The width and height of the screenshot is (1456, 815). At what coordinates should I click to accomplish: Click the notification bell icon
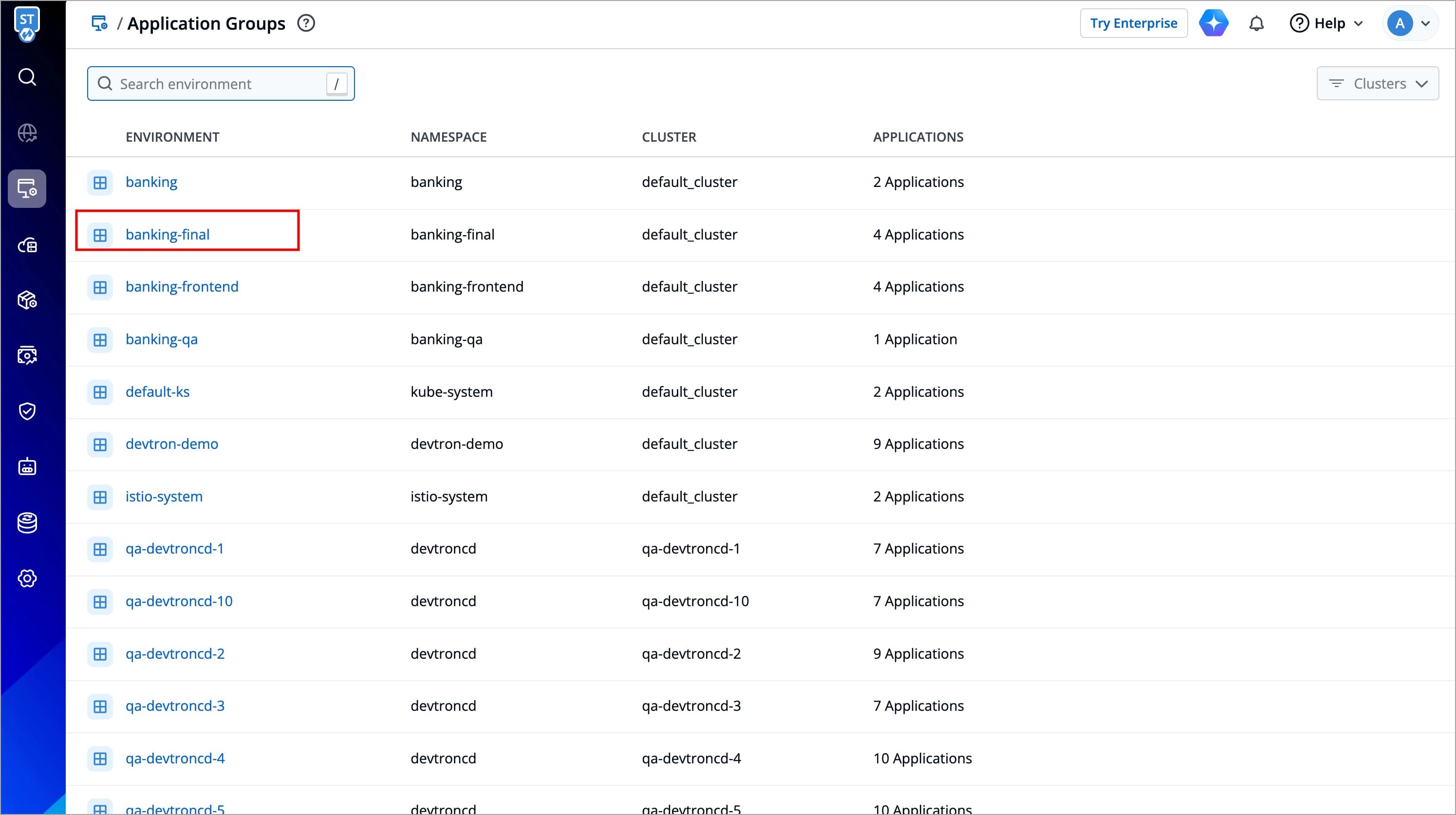(1256, 24)
